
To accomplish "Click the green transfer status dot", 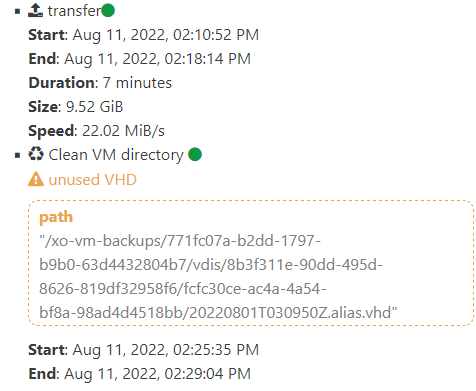I will [x=108, y=10].
